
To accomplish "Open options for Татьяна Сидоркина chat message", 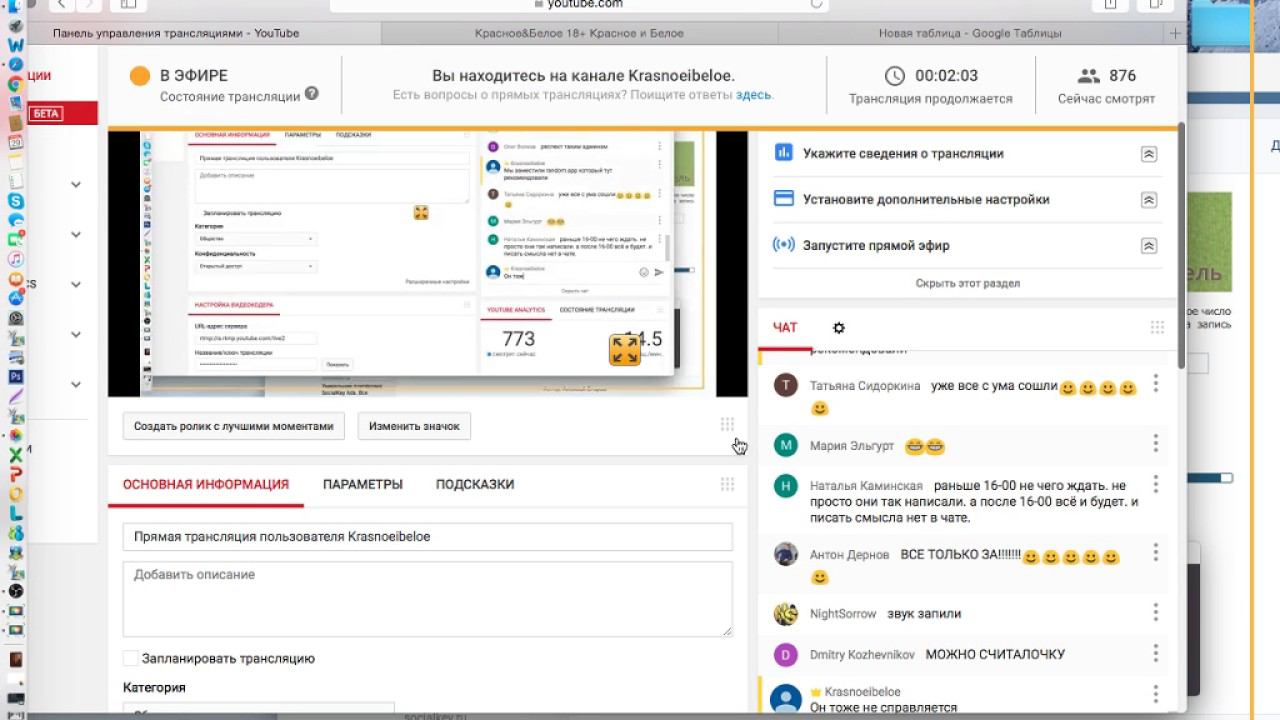I will pyautogui.click(x=1155, y=383).
